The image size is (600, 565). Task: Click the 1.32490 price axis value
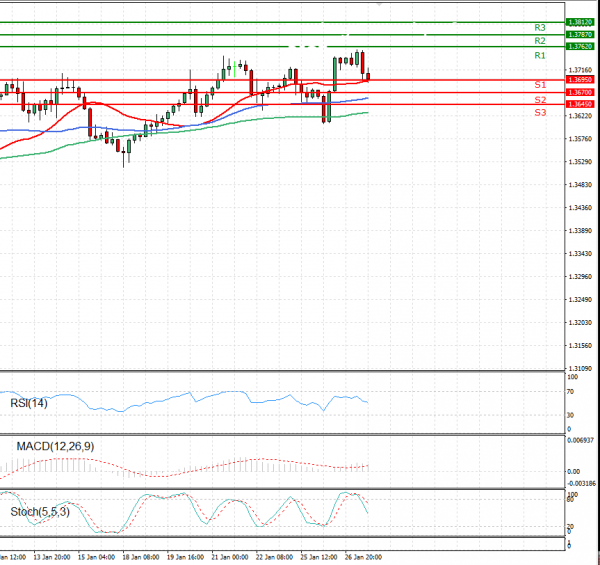[x=580, y=299]
